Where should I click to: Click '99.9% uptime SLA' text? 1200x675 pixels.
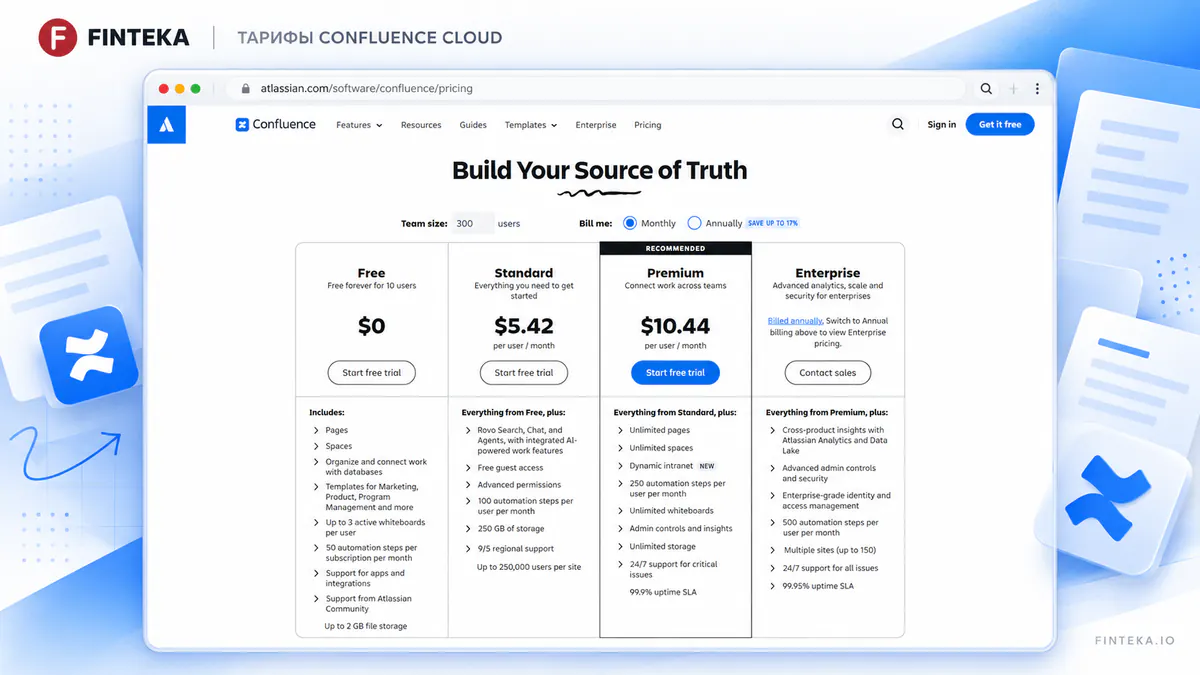[663, 592]
